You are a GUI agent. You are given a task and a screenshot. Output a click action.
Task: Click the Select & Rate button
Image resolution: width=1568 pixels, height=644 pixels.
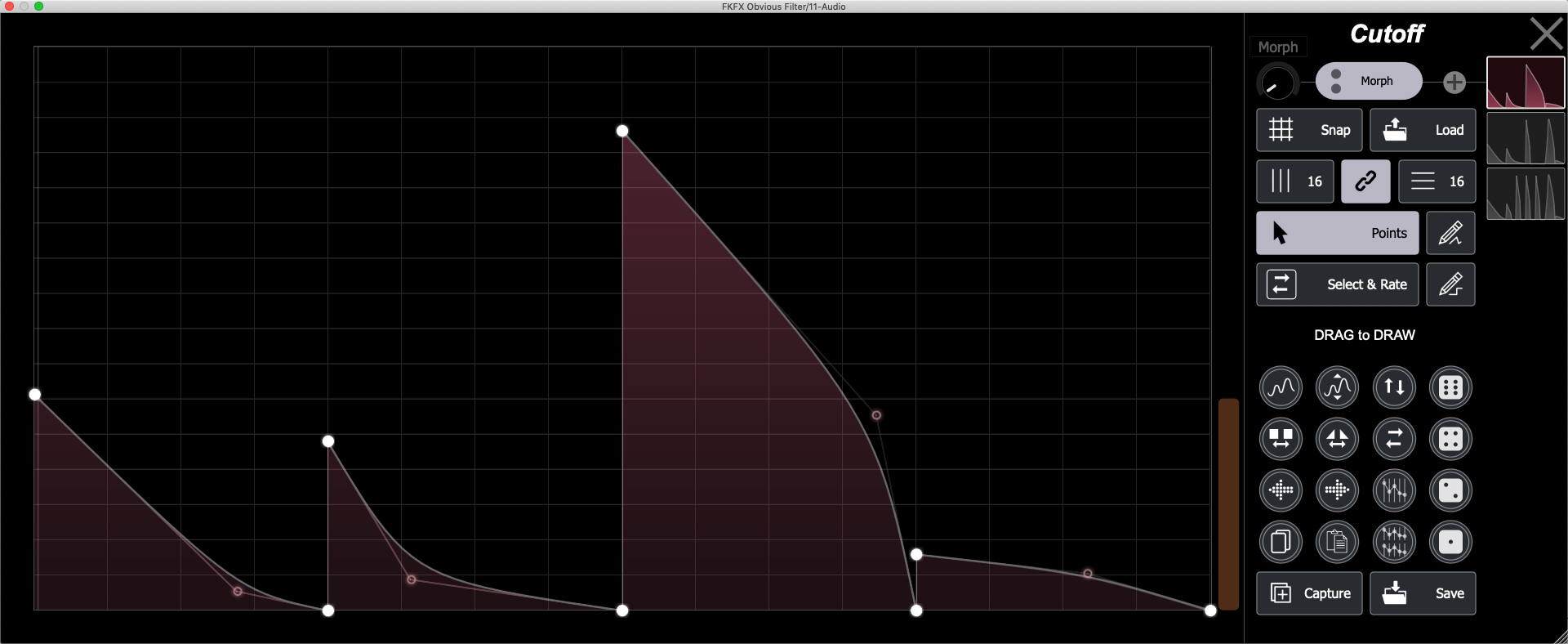(x=1338, y=284)
